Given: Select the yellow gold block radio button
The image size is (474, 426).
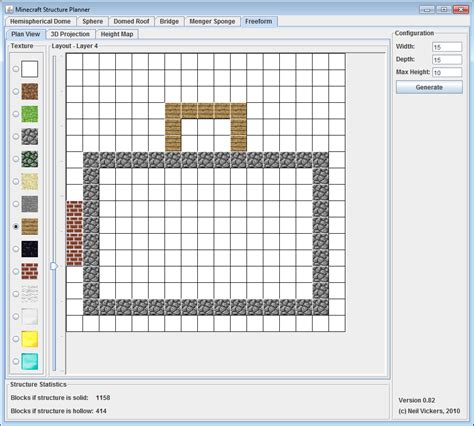Looking at the screenshot, I should (x=16, y=339).
